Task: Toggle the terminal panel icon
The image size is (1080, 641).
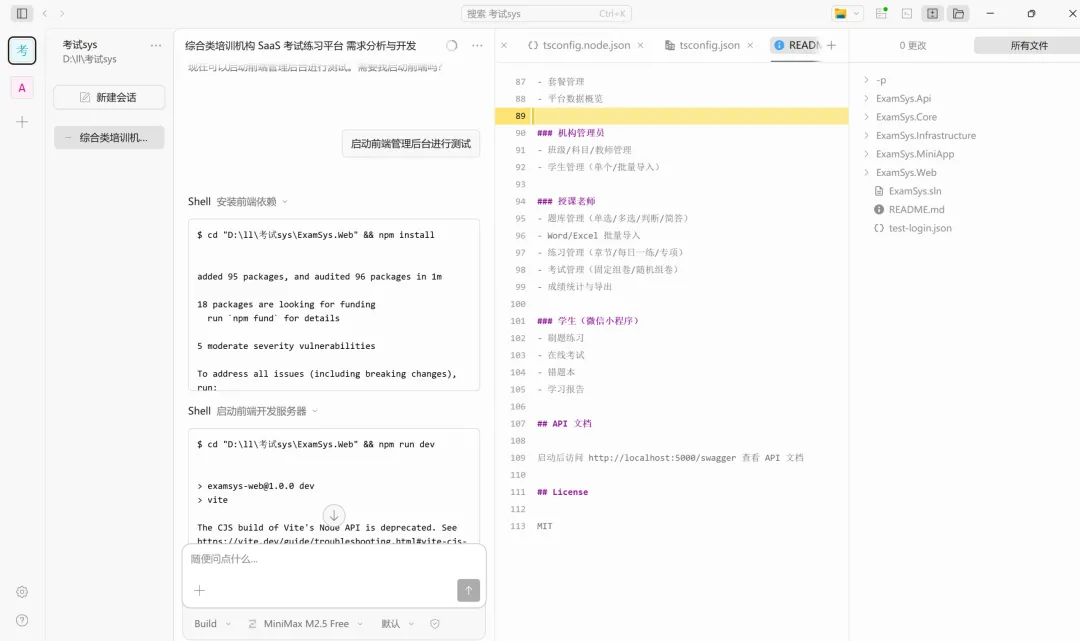Action: 907,13
